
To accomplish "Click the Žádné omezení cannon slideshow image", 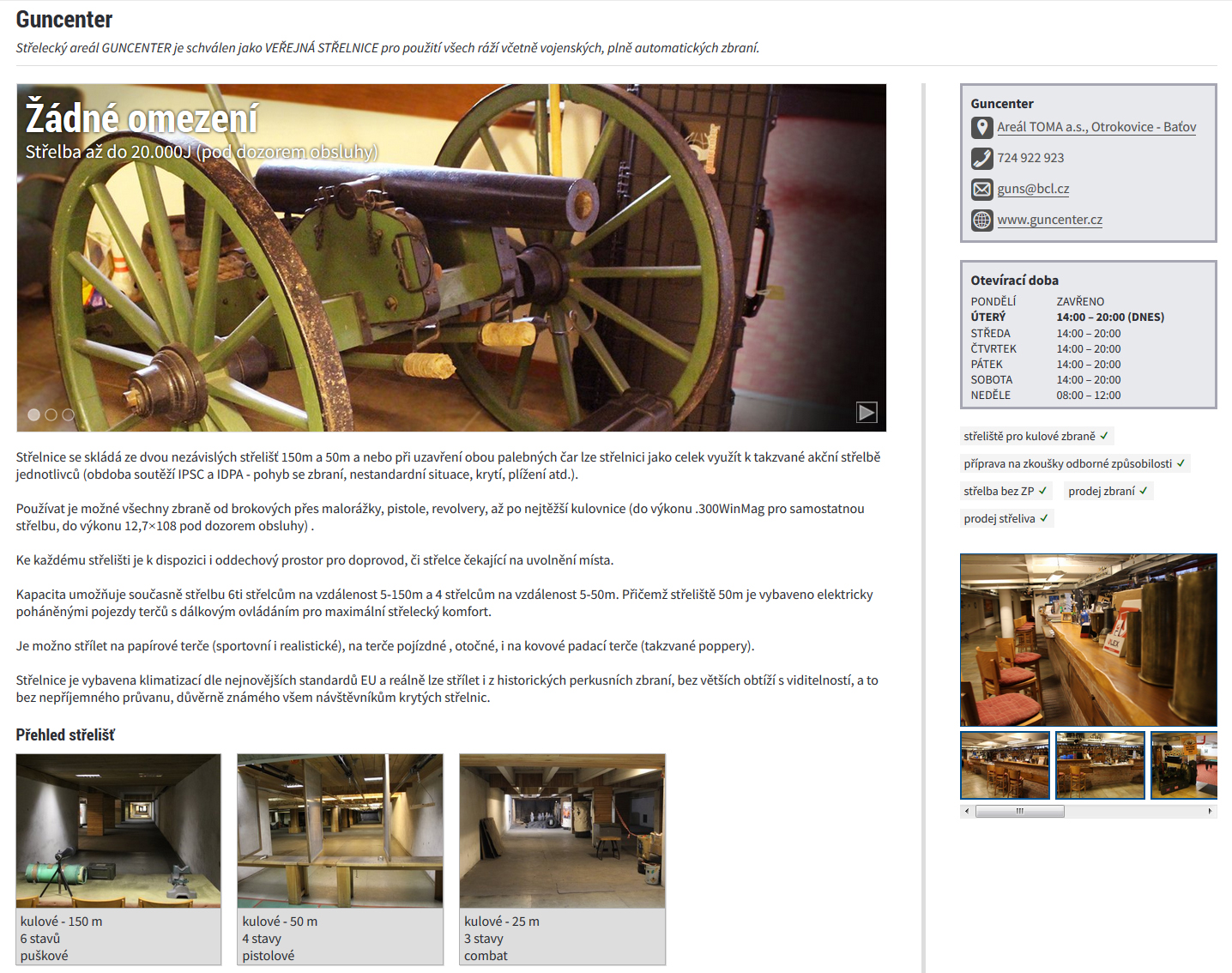I will coord(451,257).
